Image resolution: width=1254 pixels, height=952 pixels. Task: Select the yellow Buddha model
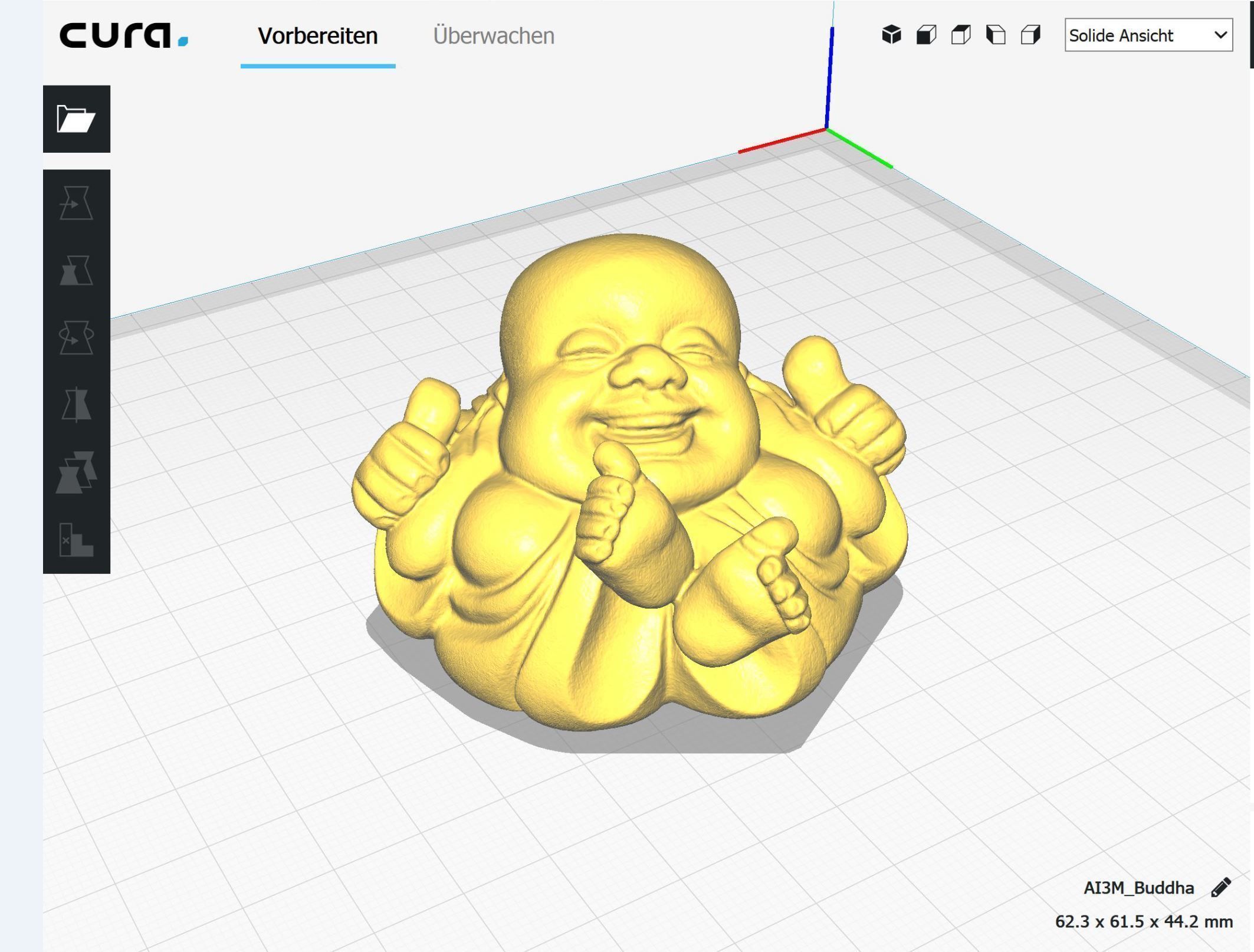(629, 484)
